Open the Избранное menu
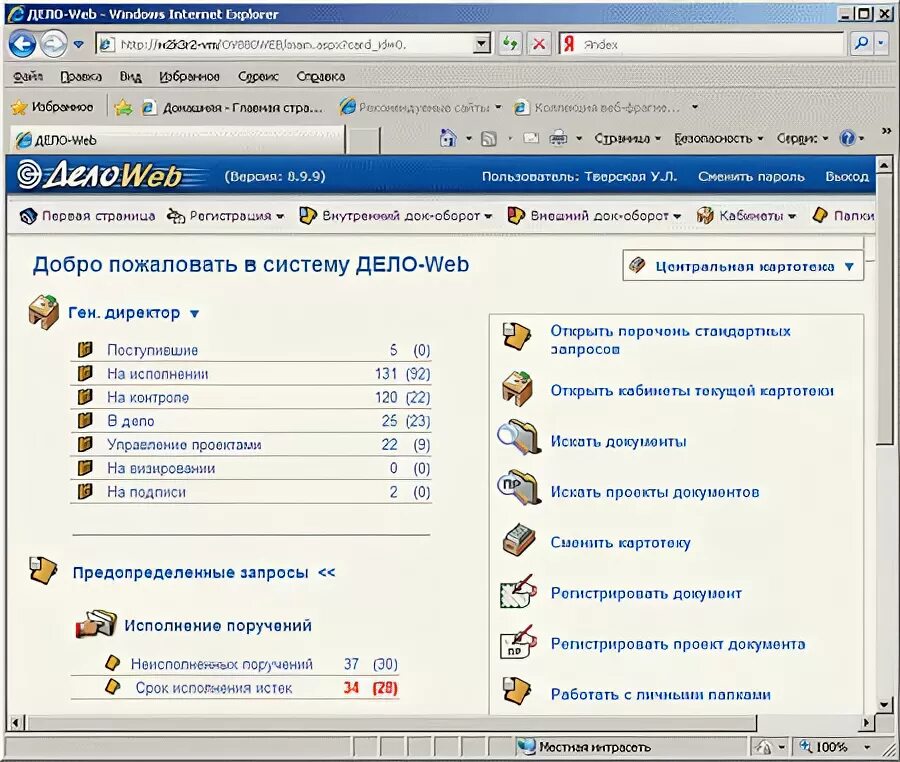 (x=189, y=76)
